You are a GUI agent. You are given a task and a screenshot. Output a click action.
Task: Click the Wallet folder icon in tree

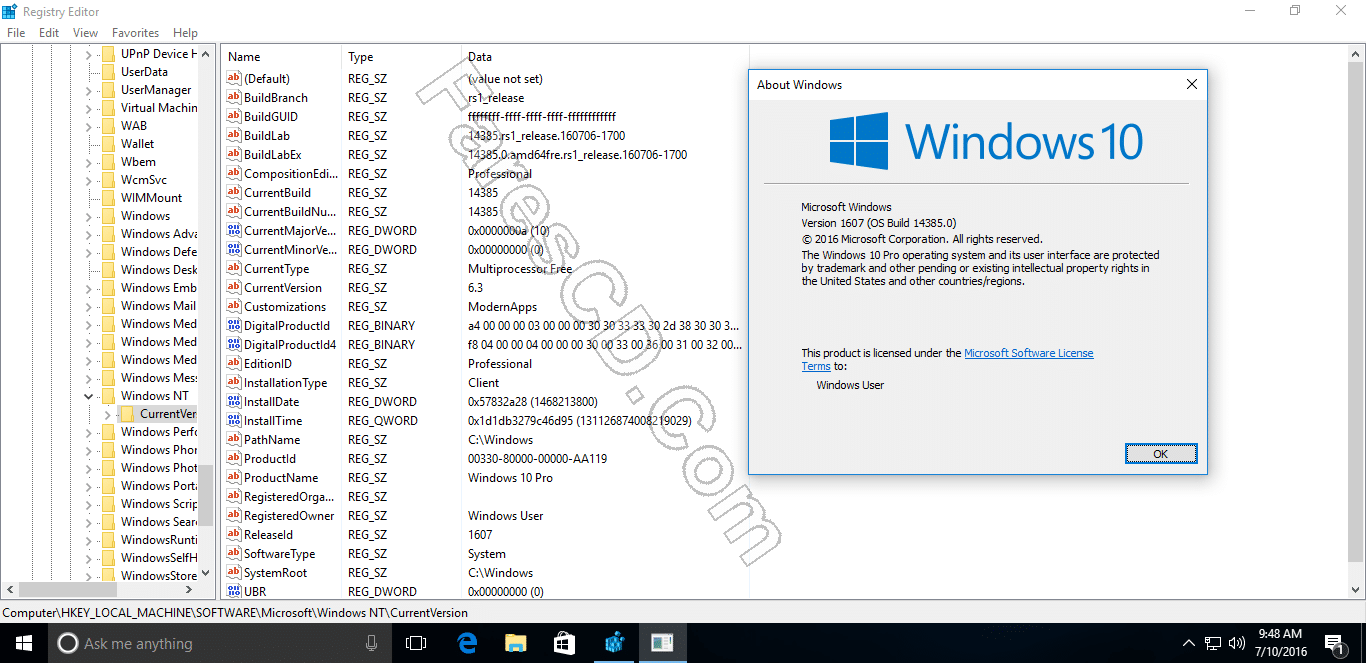coord(108,144)
